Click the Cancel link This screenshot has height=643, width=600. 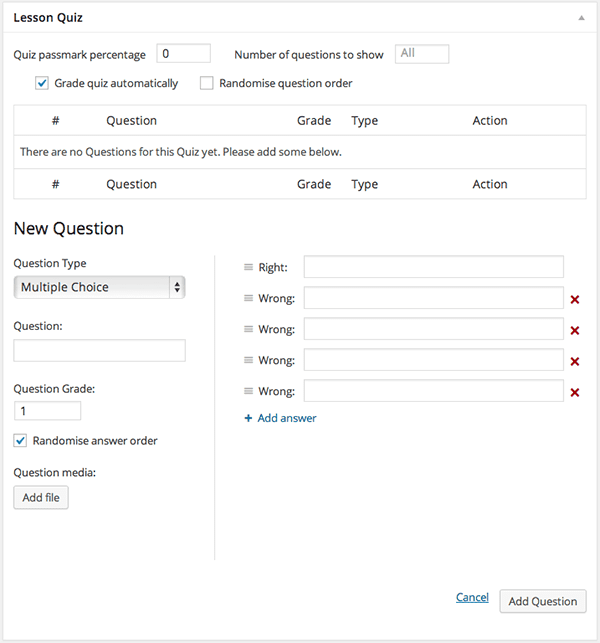[472, 598]
